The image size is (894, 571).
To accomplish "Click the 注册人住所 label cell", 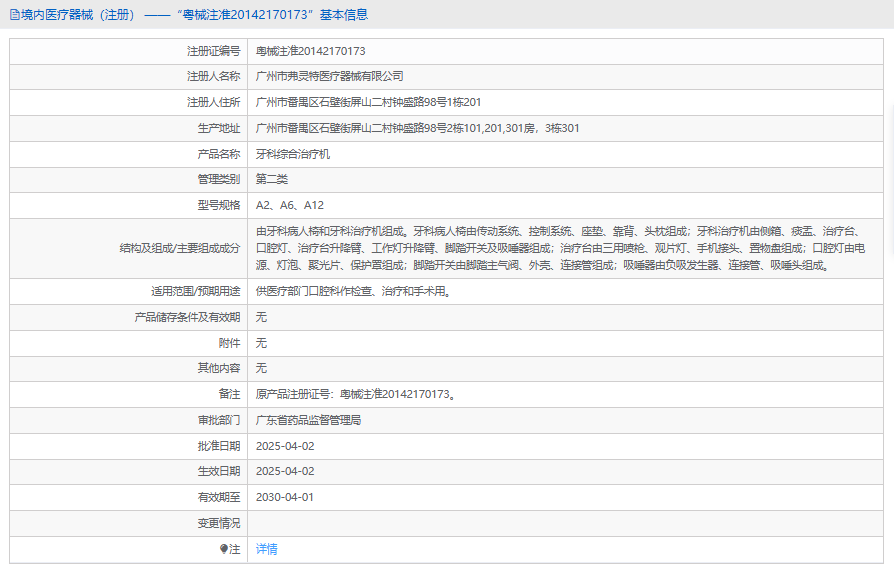I will (x=129, y=102).
